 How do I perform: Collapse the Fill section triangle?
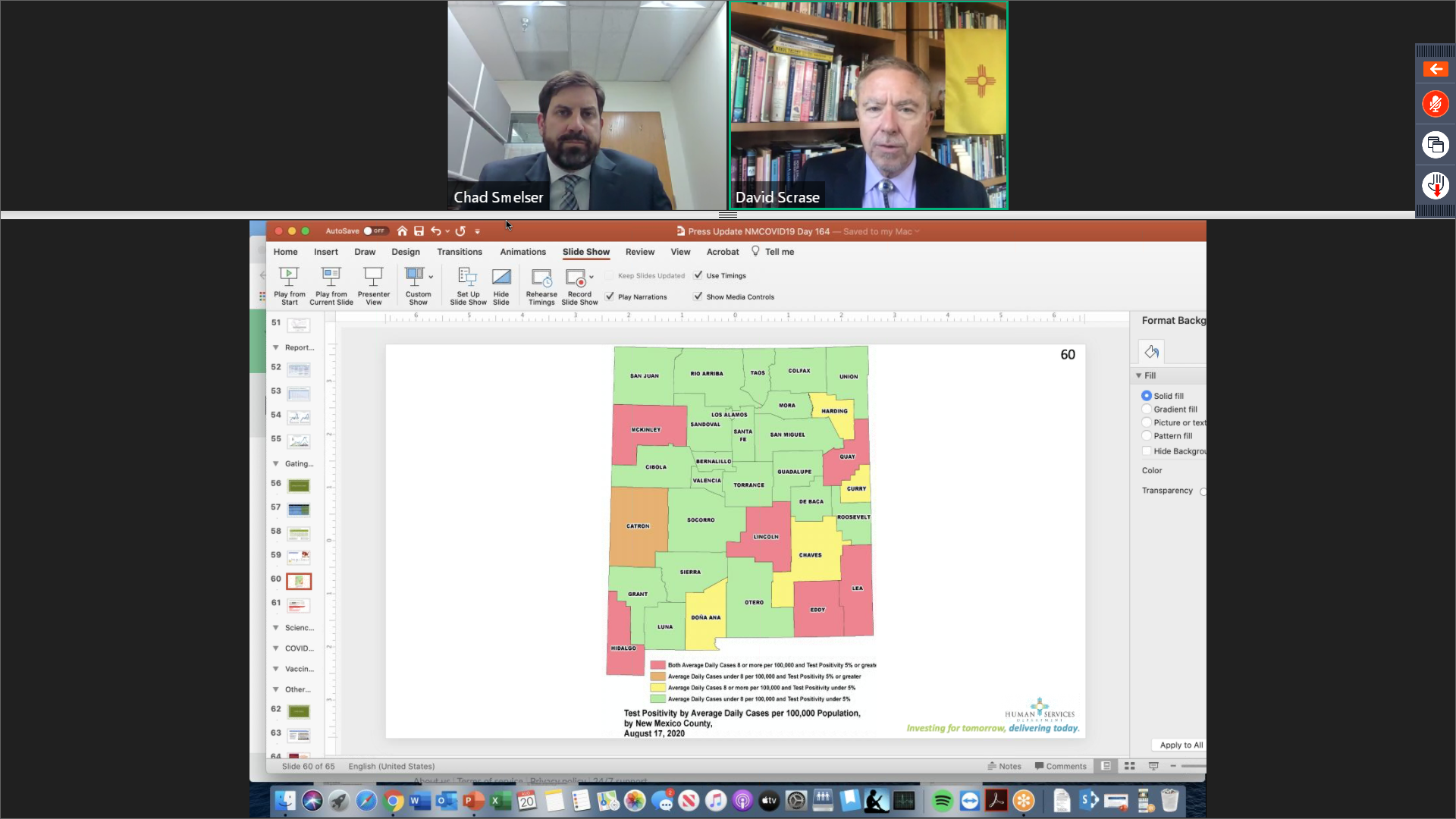tap(1138, 376)
